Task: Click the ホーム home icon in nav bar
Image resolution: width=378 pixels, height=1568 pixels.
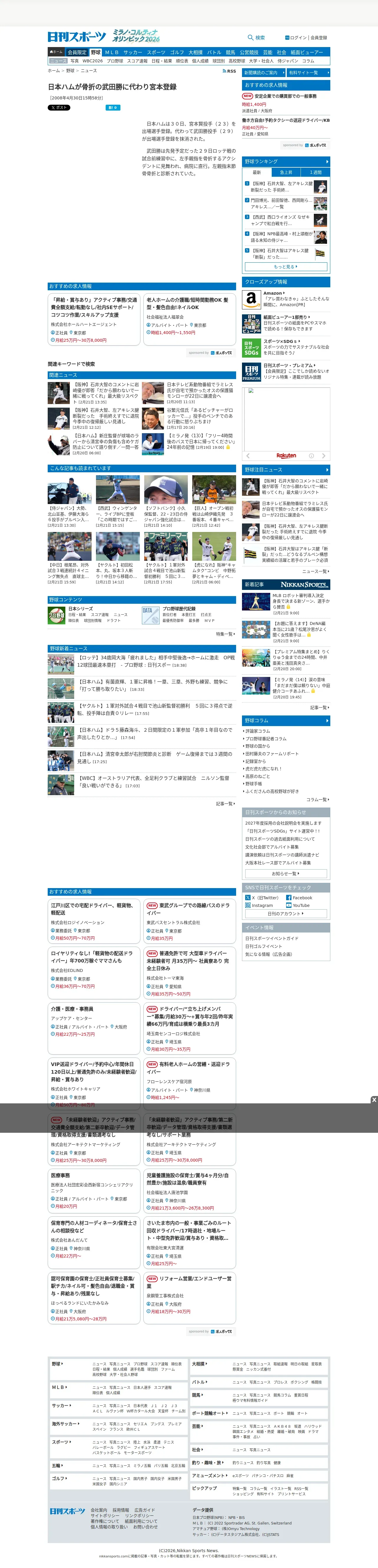Action: point(56,52)
